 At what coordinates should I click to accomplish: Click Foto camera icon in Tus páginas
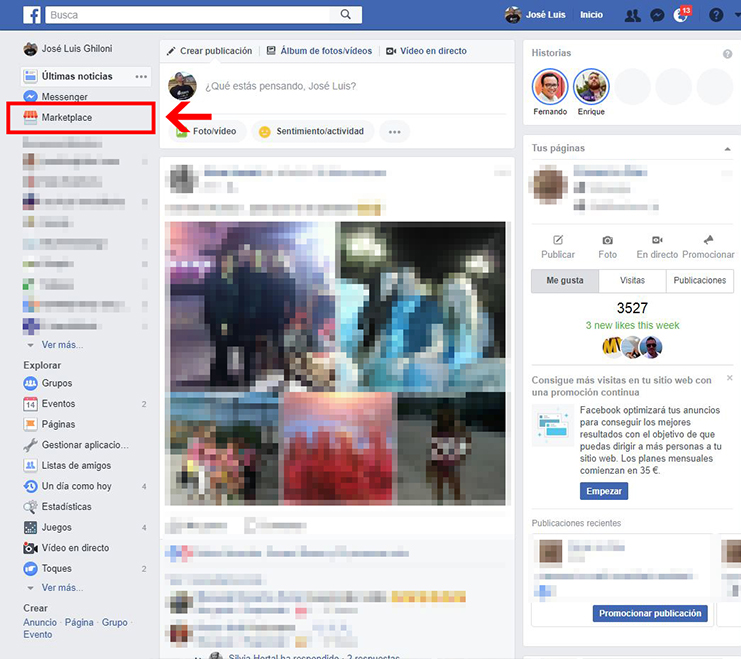(x=607, y=240)
